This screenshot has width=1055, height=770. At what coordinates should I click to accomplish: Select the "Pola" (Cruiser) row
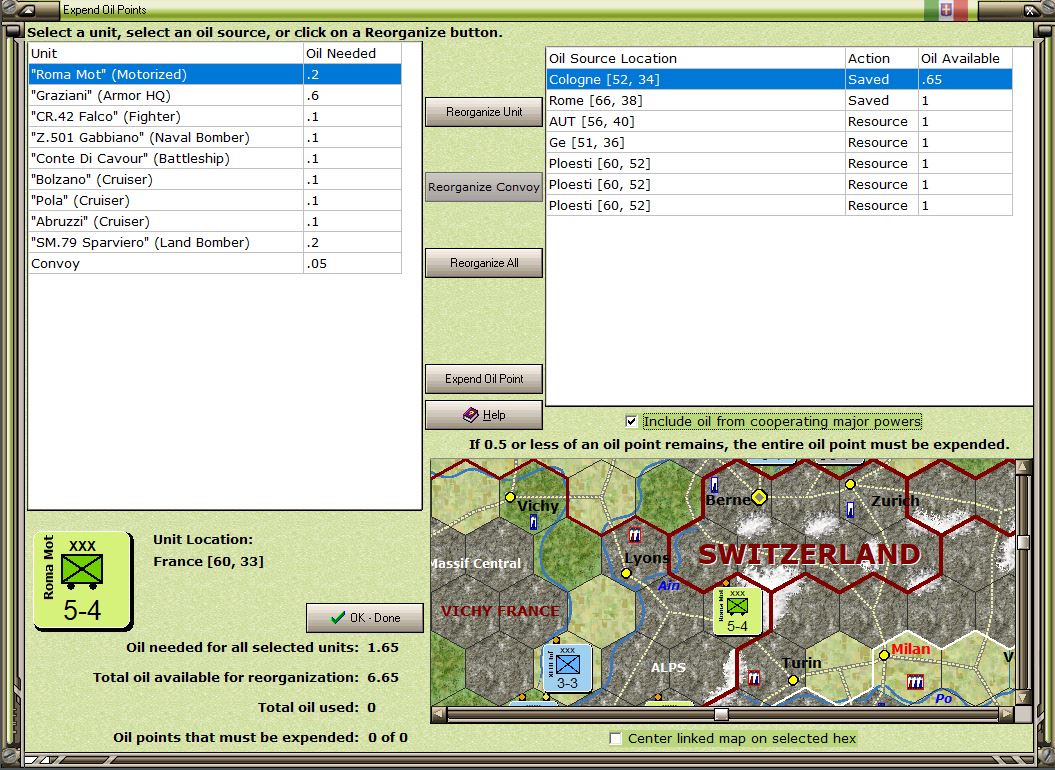(215, 201)
